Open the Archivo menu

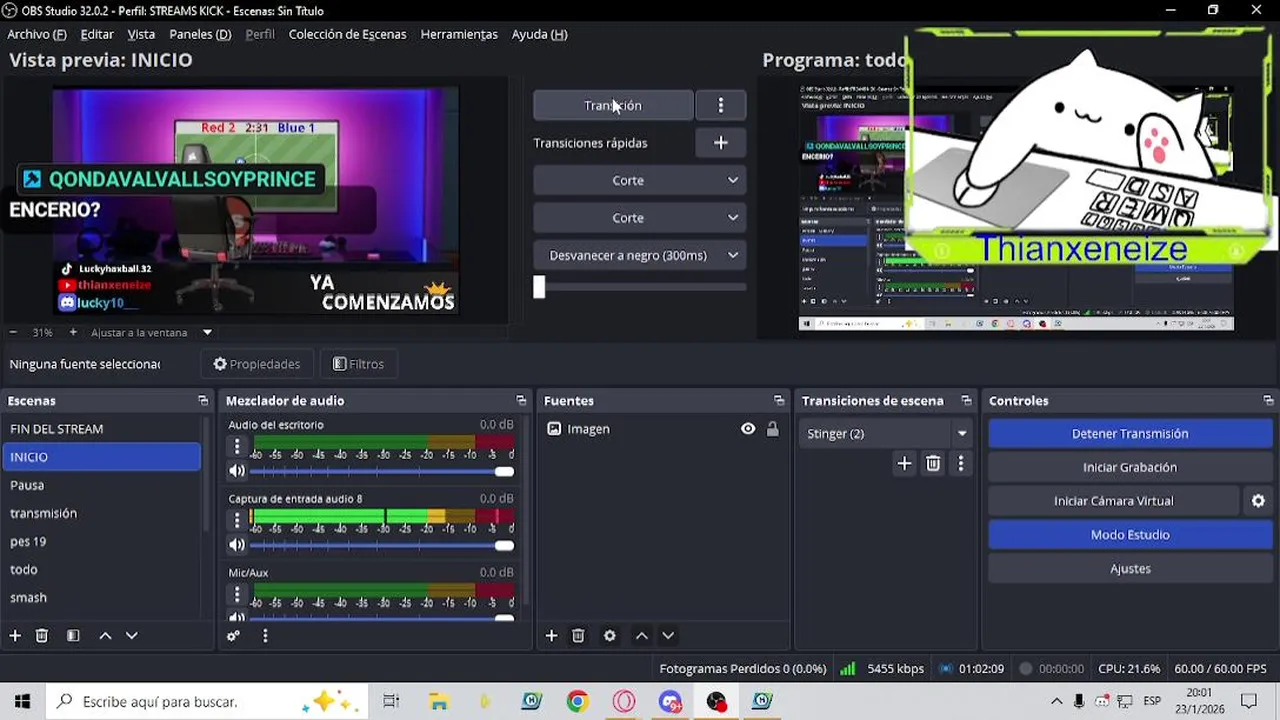[37, 34]
